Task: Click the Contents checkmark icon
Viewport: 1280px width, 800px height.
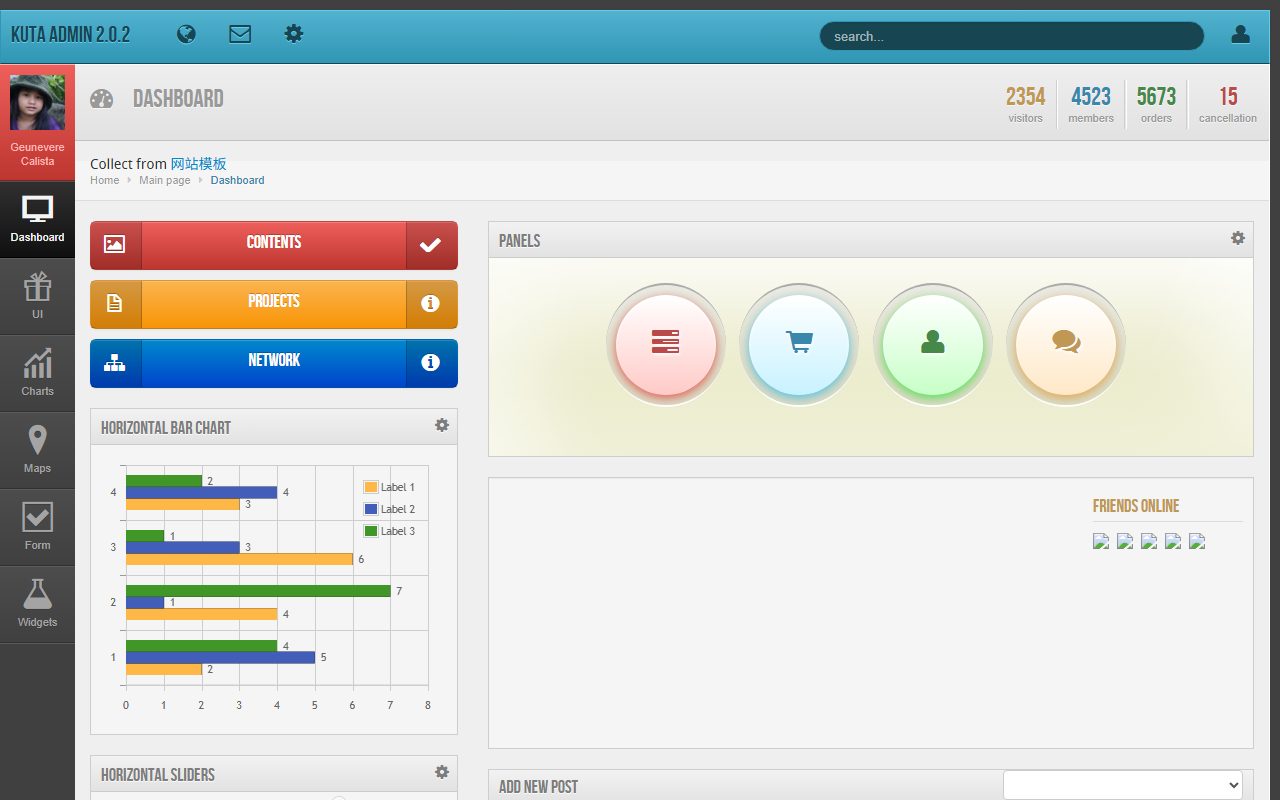Action: 431,245
